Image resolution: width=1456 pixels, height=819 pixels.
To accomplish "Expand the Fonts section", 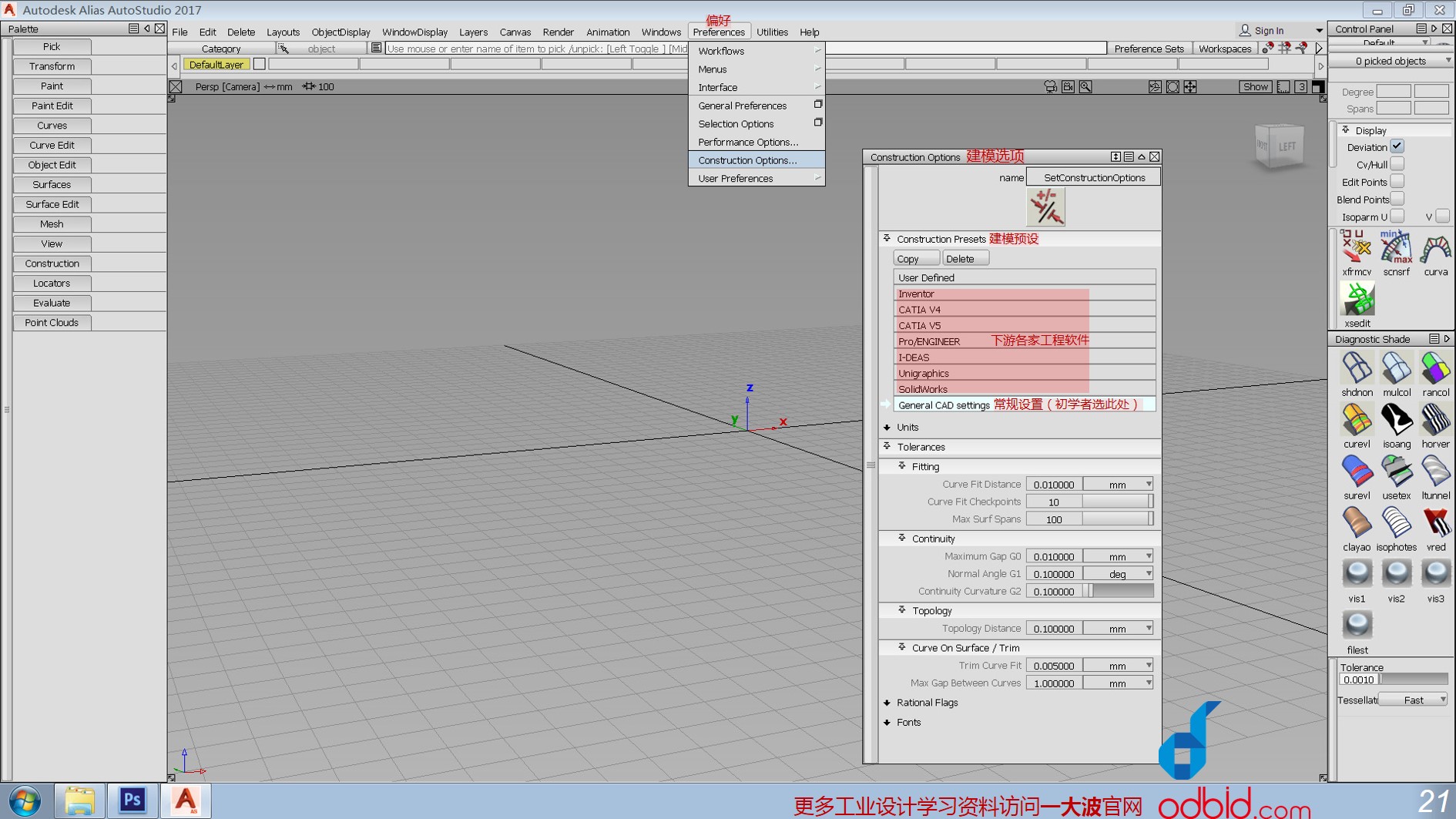I will [887, 723].
